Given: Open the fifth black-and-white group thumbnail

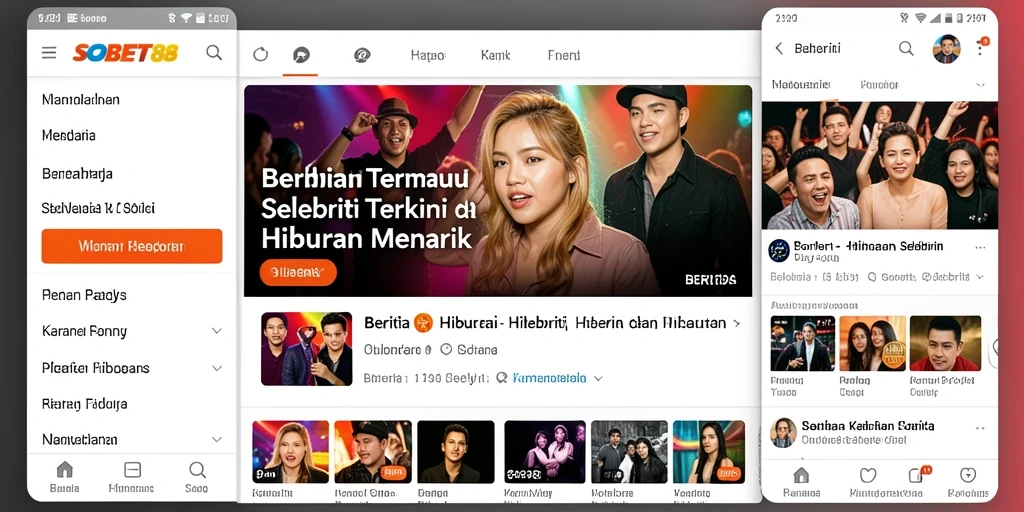Looking at the screenshot, I should coord(629,452).
